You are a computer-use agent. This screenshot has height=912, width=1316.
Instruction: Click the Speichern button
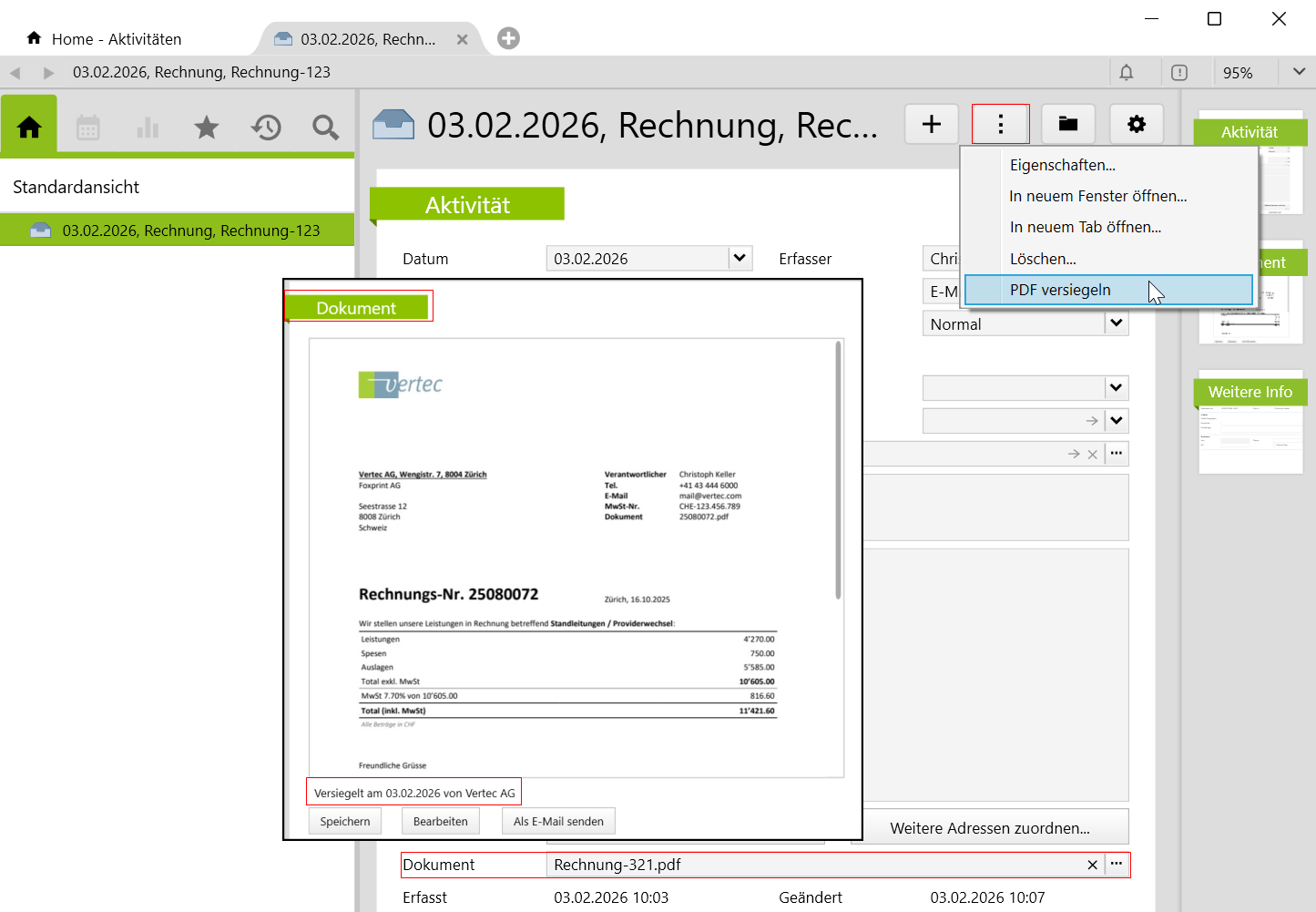coord(345,821)
